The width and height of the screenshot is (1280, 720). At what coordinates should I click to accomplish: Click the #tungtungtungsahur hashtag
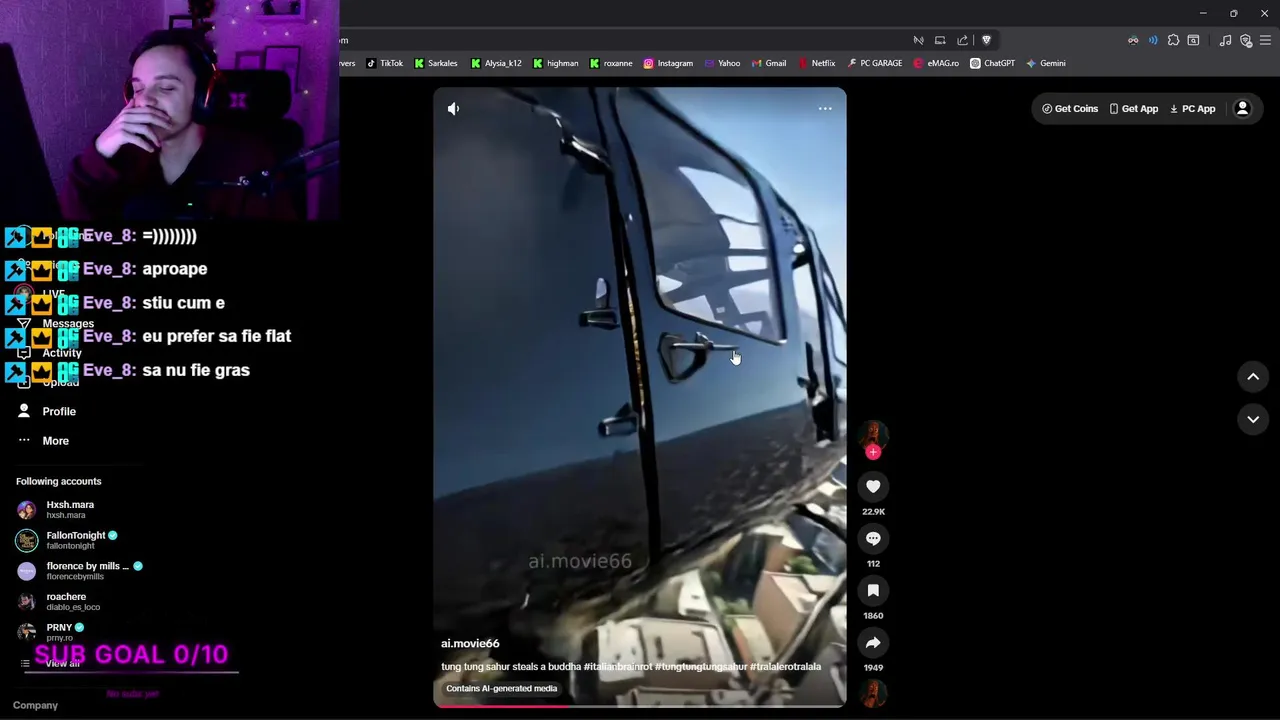pos(701,667)
